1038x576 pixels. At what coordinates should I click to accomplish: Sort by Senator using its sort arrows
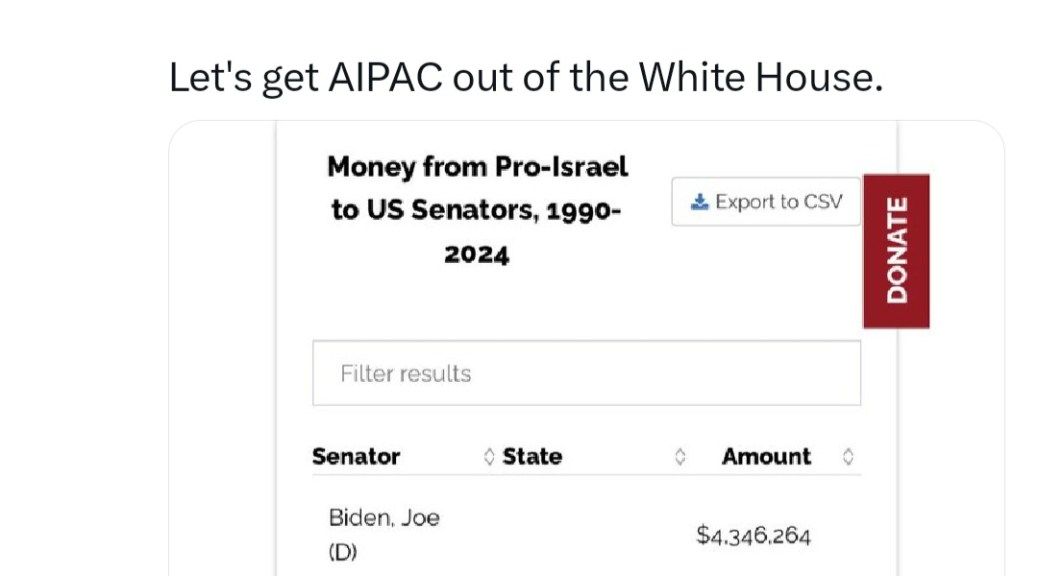click(489, 457)
